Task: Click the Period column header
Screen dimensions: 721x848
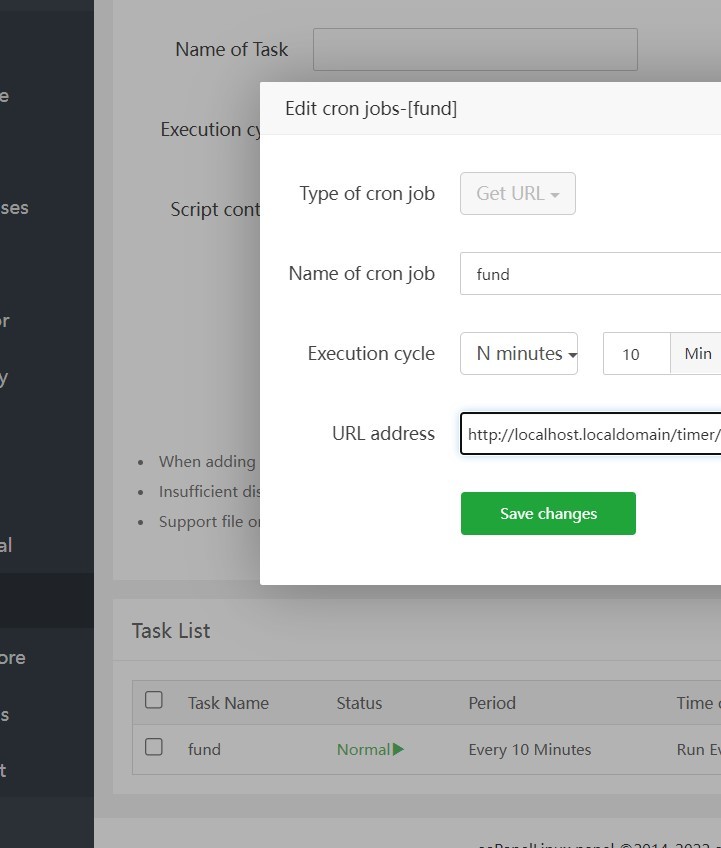Action: point(492,703)
